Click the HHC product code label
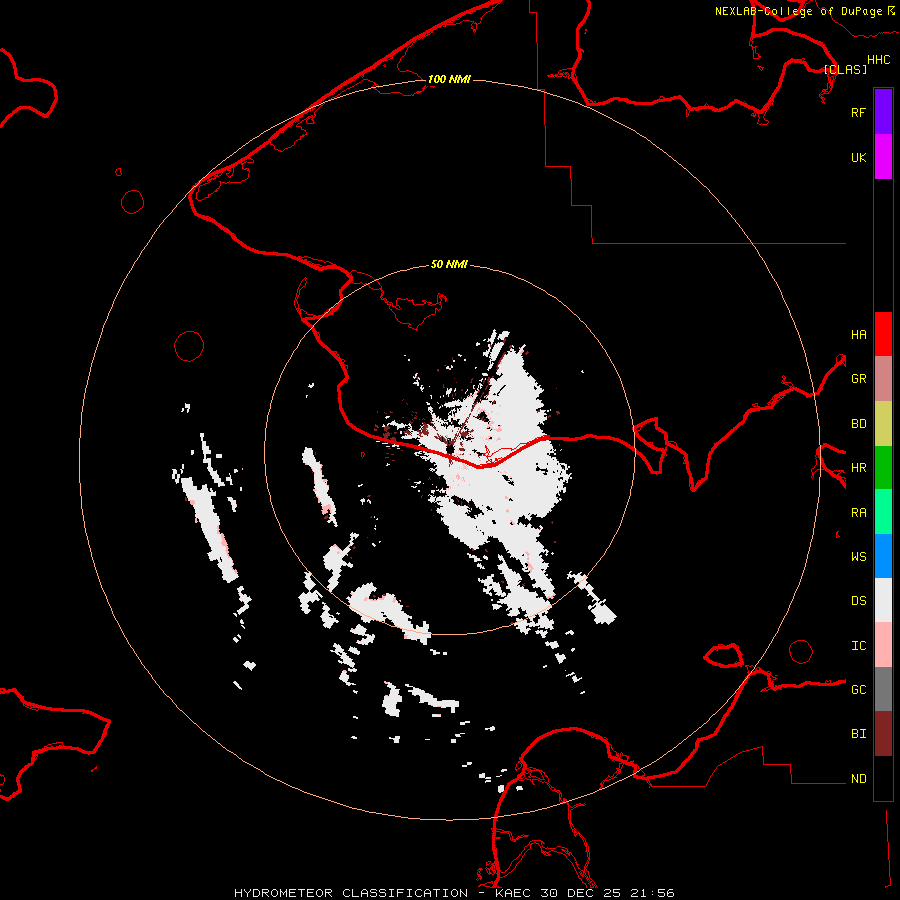Viewport: 900px width, 900px height. (x=878, y=60)
